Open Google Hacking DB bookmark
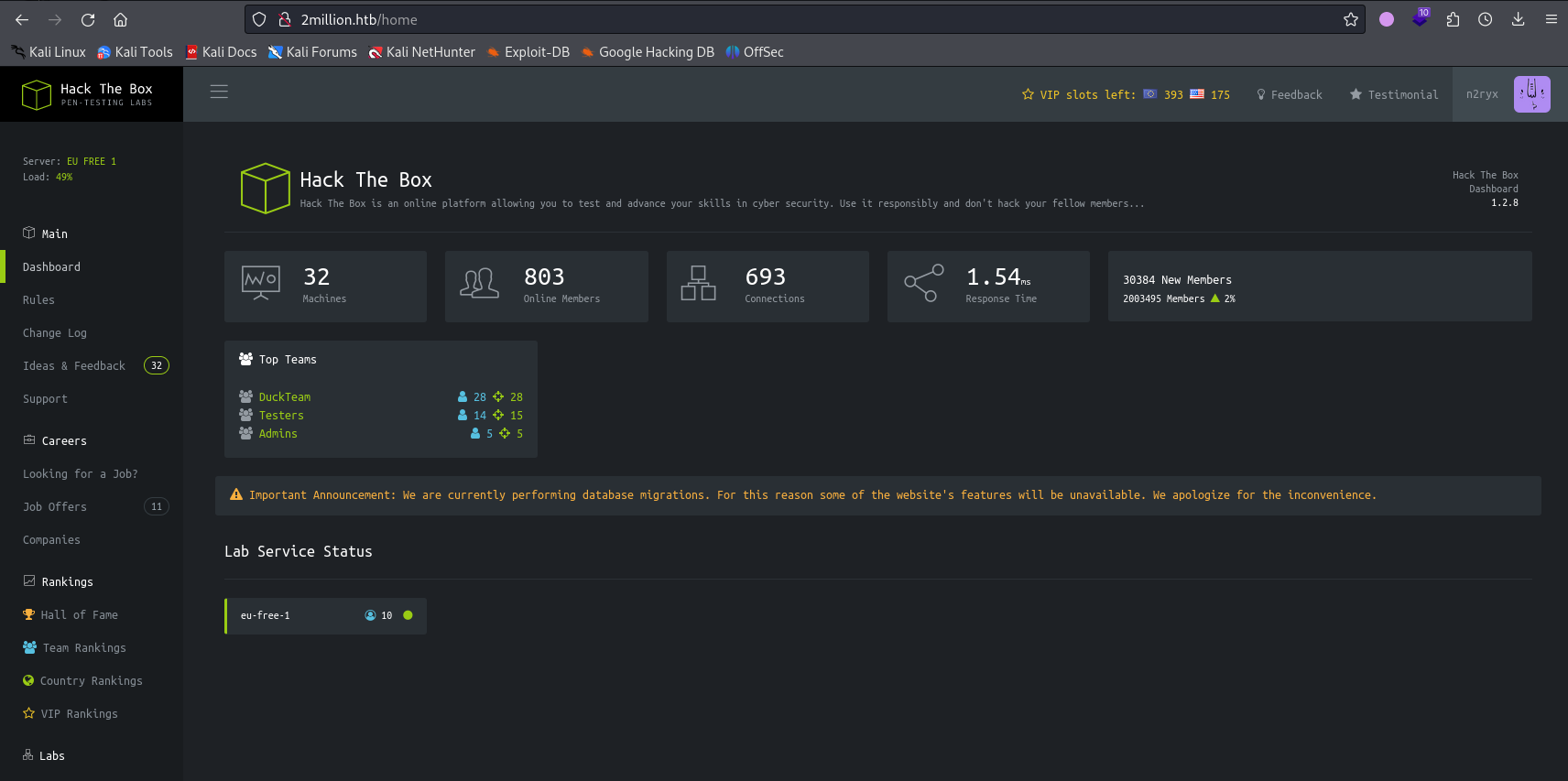The width and height of the screenshot is (1568, 781). click(648, 52)
